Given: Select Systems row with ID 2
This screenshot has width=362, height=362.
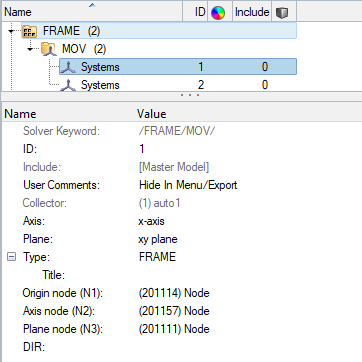Looking at the screenshot, I should [178, 85].
